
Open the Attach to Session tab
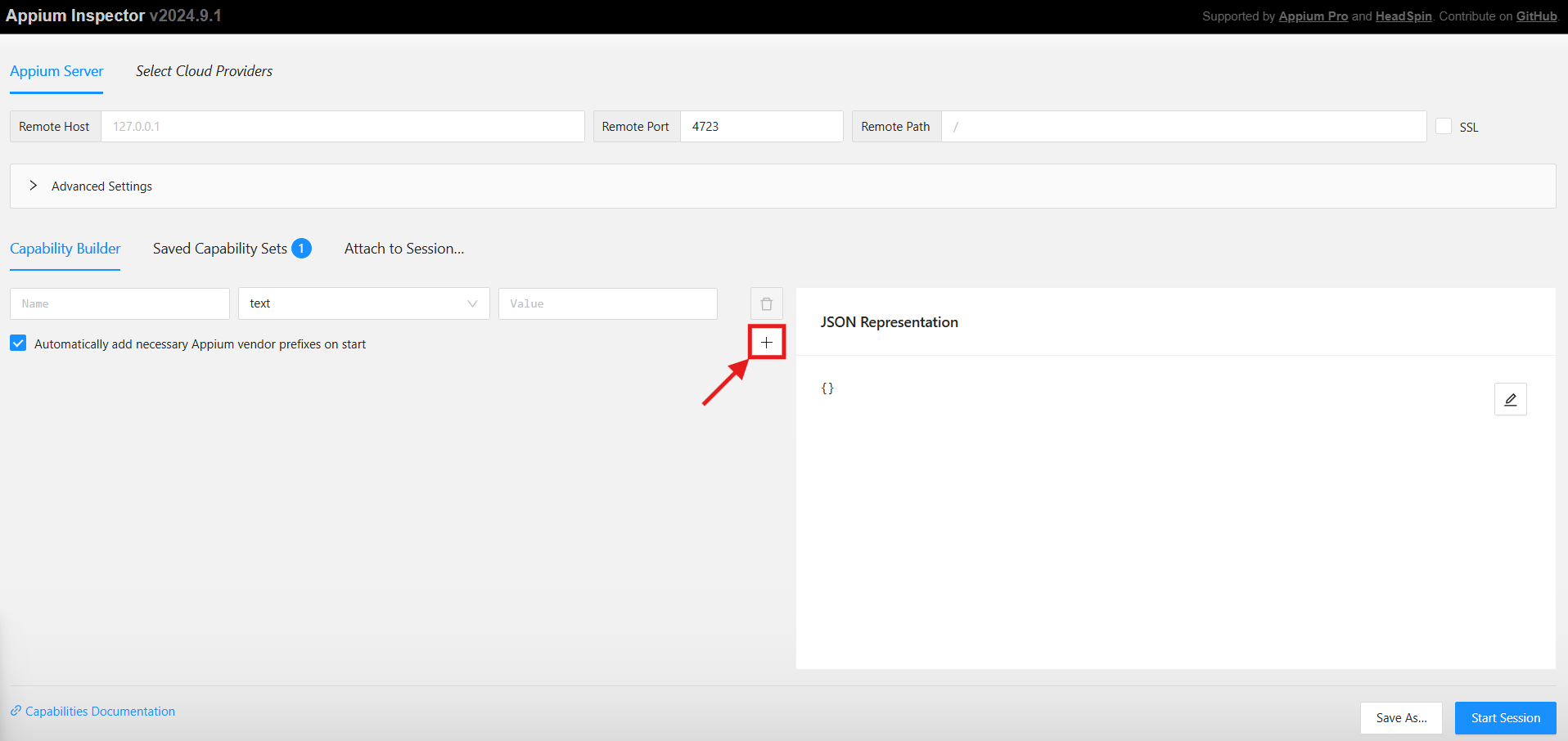point(404,249)
